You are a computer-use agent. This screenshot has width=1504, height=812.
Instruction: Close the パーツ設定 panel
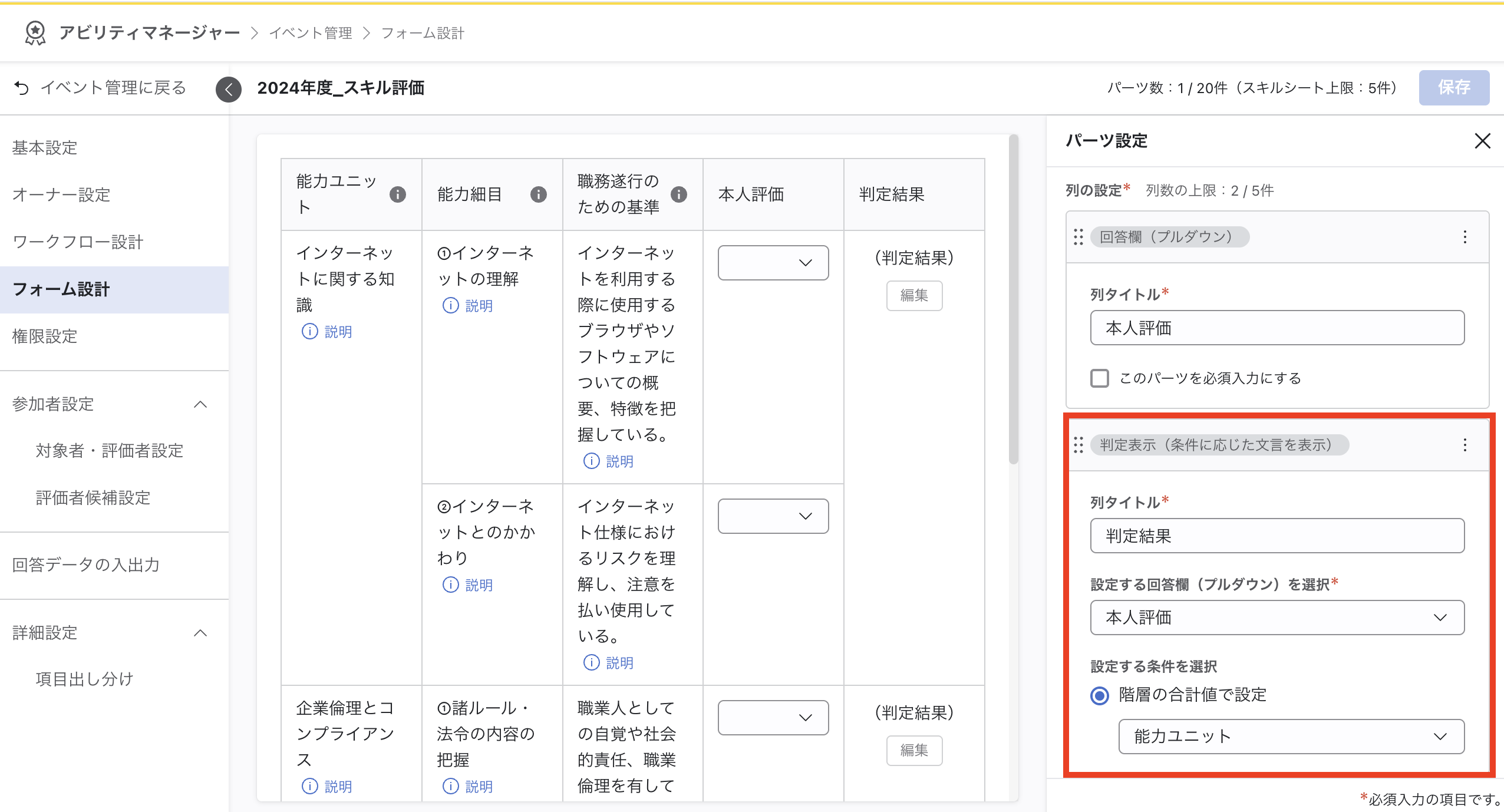pos(1482,141)
